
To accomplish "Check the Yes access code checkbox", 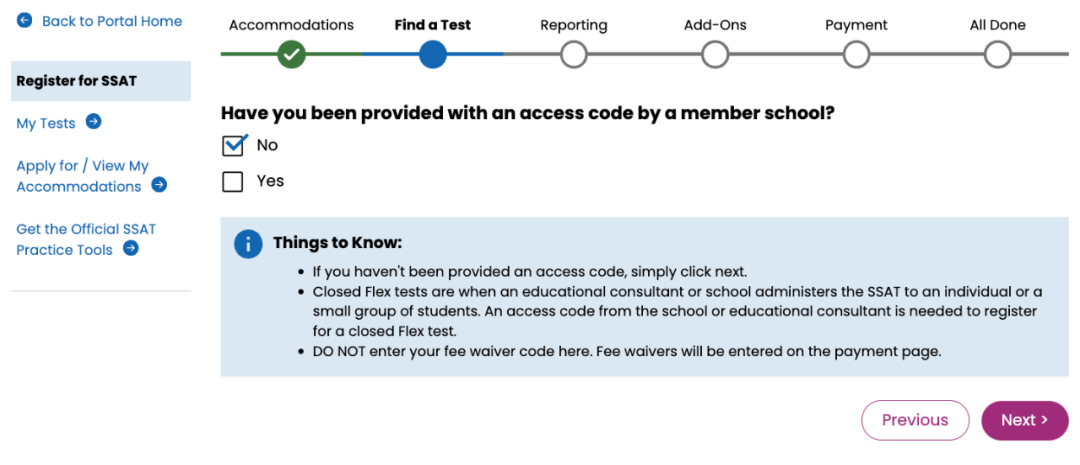I will [x=233, y=182].
